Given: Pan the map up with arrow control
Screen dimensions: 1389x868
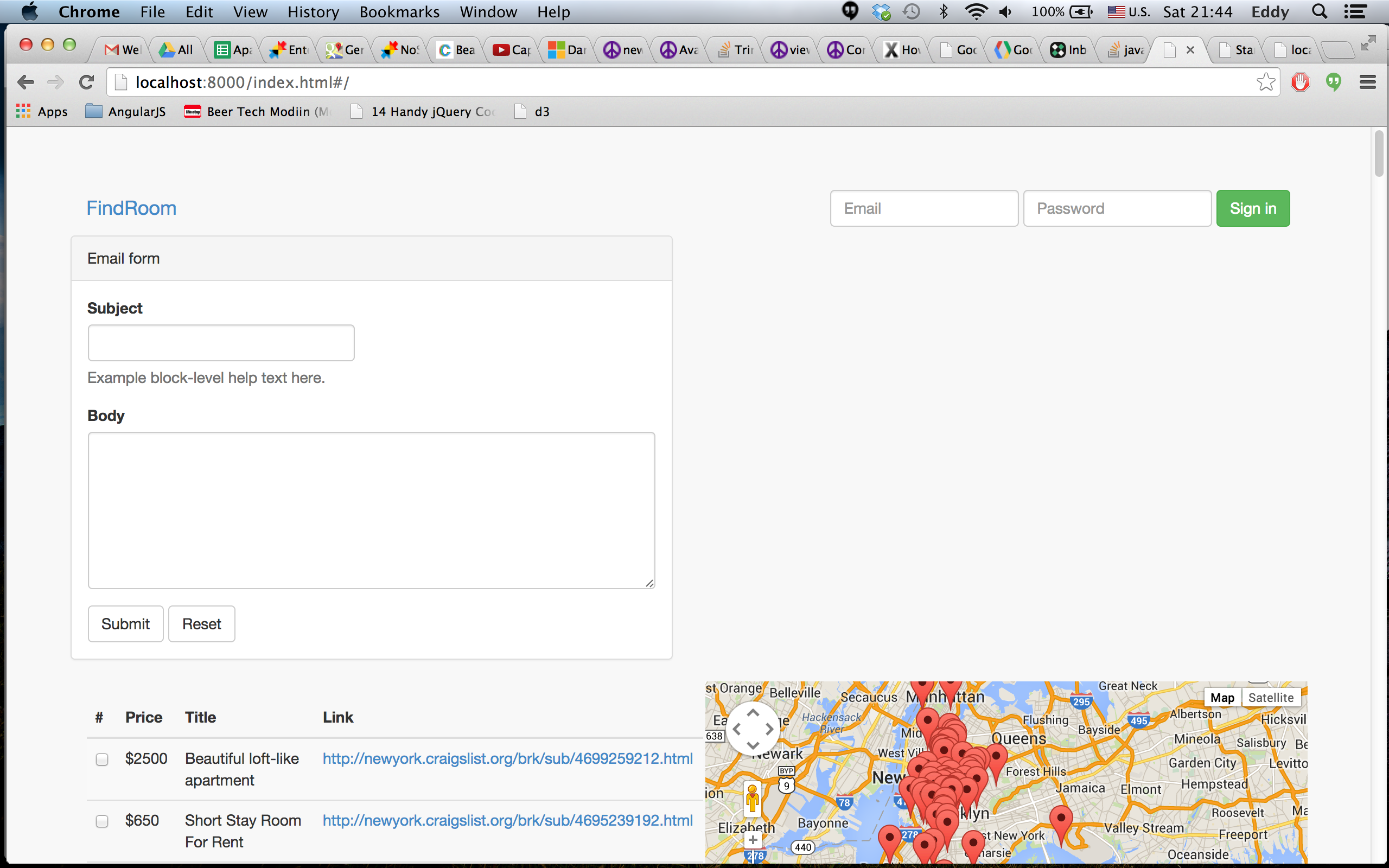Looking at the screenshot, I should click(753, 712).
